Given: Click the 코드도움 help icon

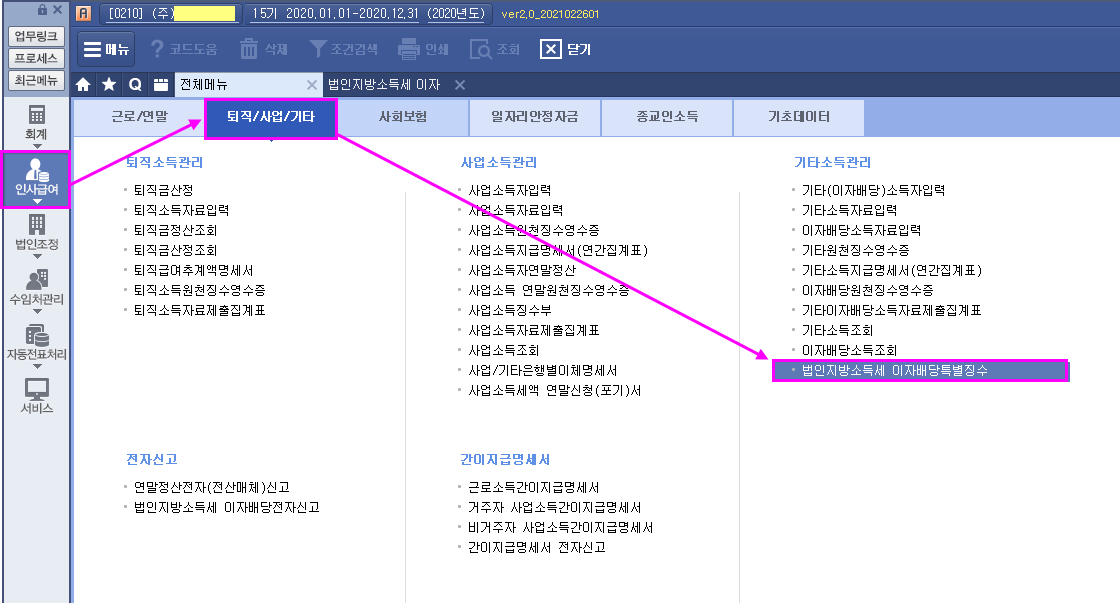Looking at the screenshot, I should point(157,49).
